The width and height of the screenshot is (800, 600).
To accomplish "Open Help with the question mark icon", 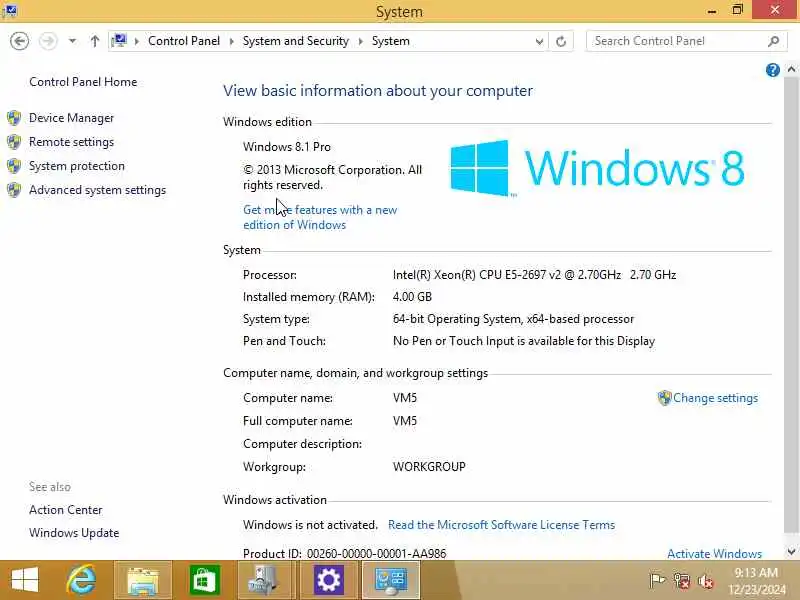I will [772, 69].
